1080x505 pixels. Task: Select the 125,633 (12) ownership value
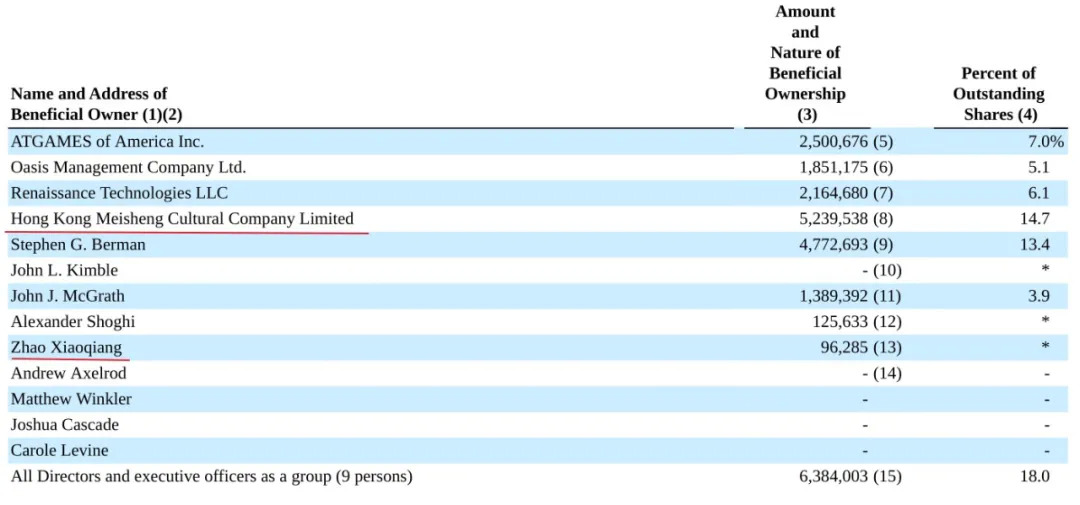tap(858, 322)
